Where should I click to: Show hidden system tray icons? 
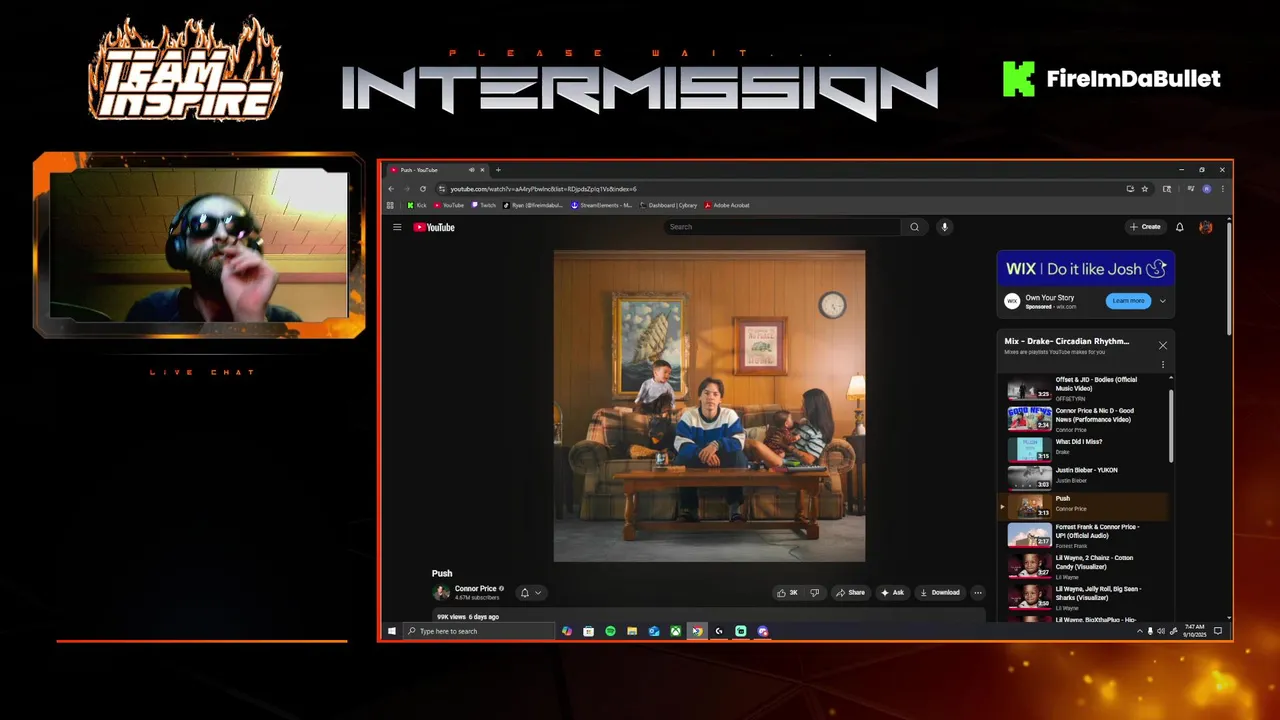pos(1139,631)
